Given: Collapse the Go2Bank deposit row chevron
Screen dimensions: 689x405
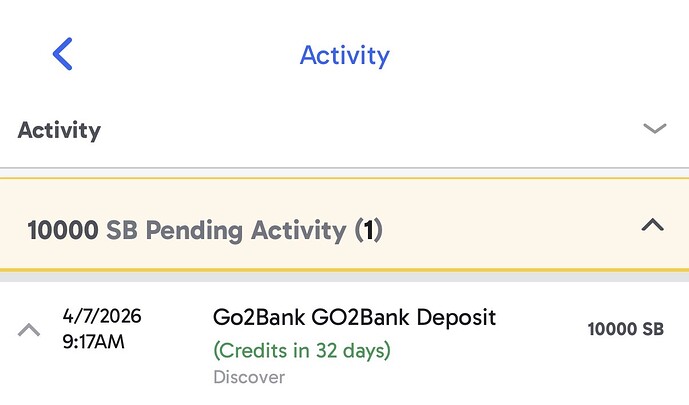Looking at the screenshot, I should click(x=30, y=329).
